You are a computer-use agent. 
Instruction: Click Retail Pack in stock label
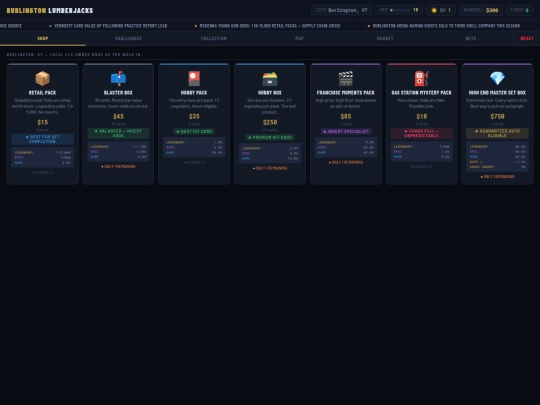43,173
